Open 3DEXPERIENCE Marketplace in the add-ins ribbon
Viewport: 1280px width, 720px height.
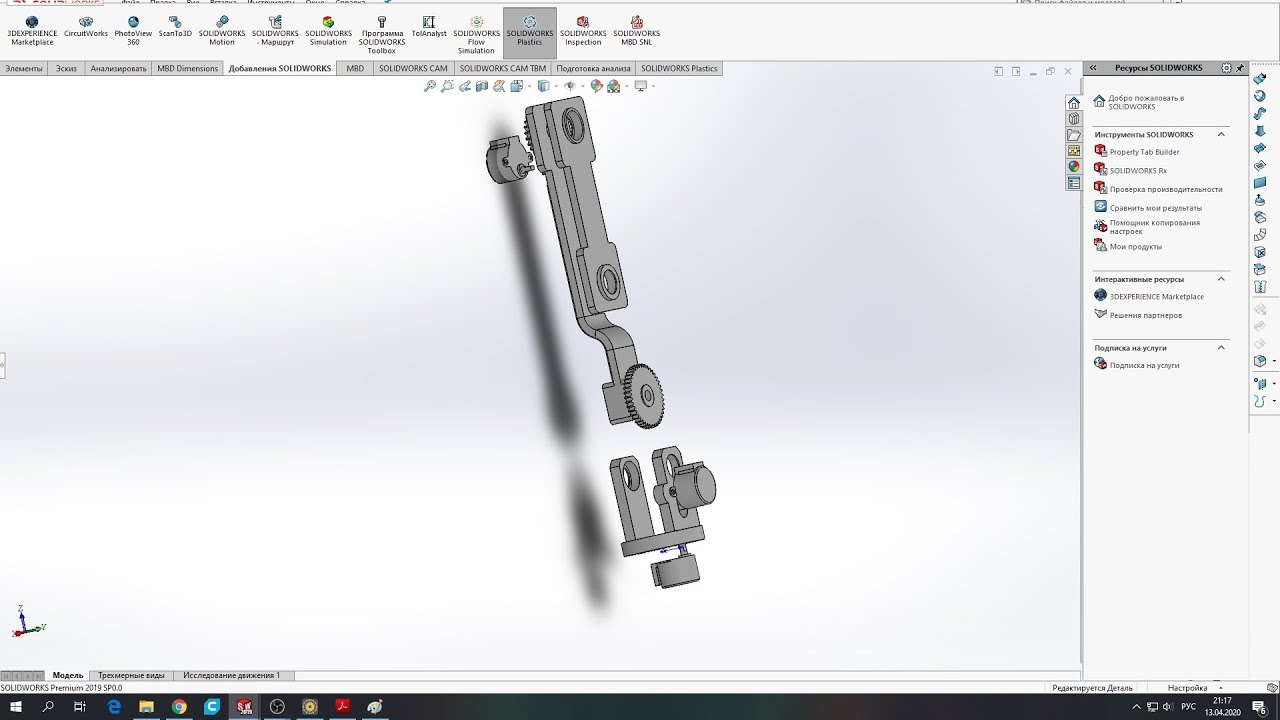[x=32, y=31]
